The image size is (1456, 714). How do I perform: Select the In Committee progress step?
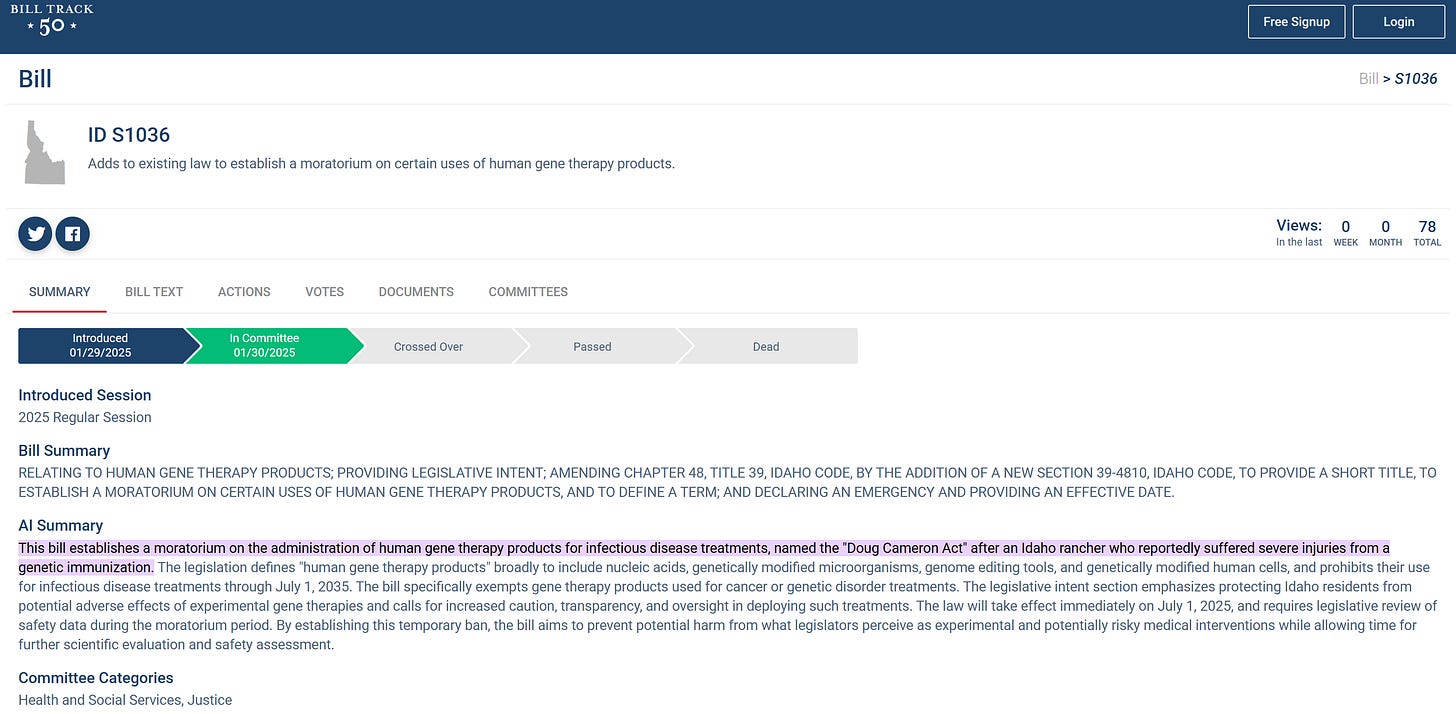[266, 346]
